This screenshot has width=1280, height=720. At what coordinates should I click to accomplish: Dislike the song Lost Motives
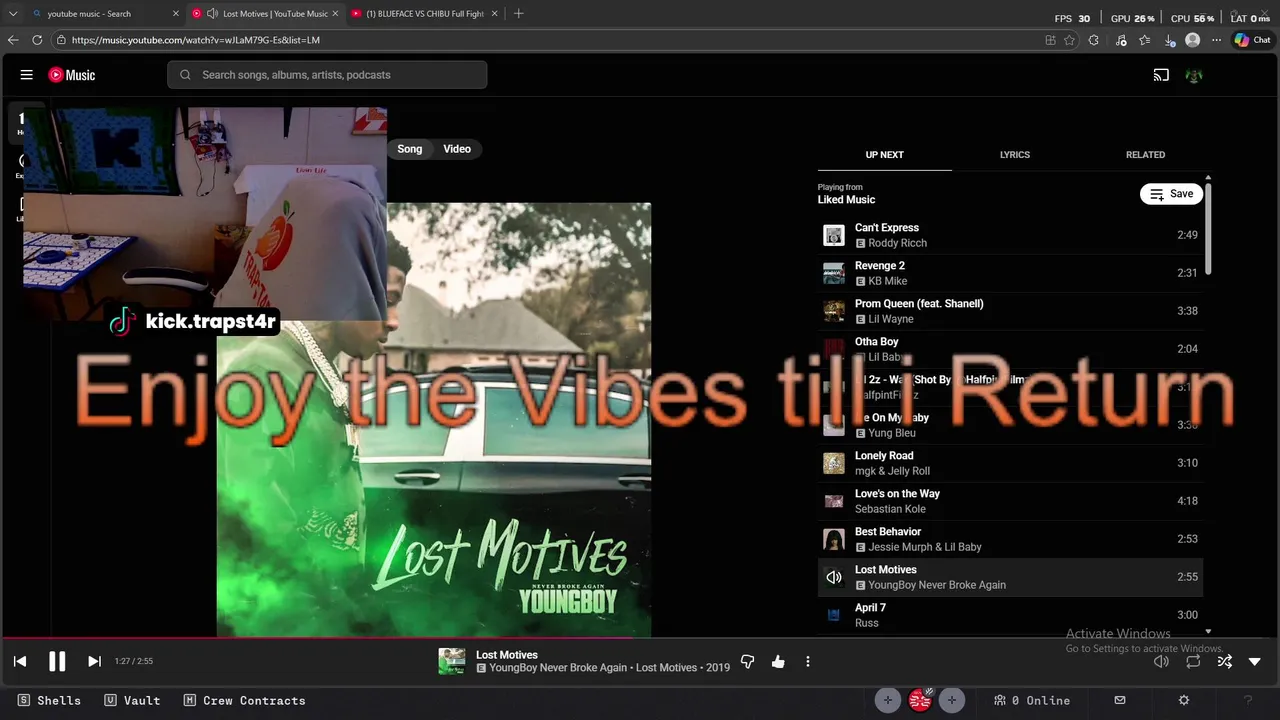tap(747, 661)
